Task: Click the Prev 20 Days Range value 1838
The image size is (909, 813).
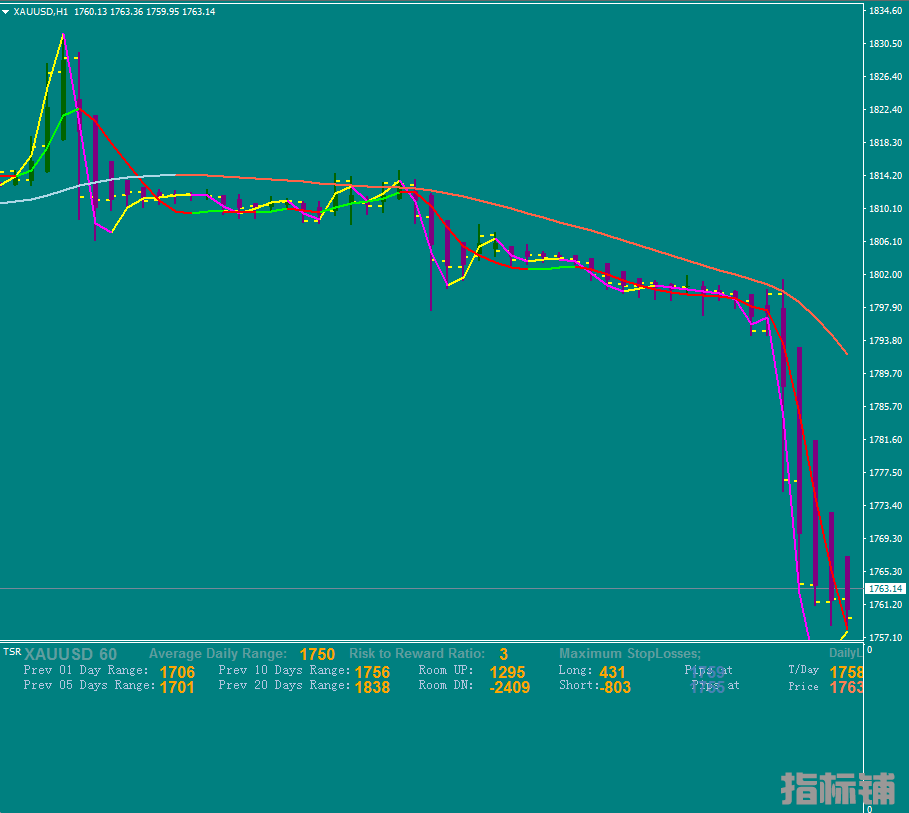Action: [372, 688]
